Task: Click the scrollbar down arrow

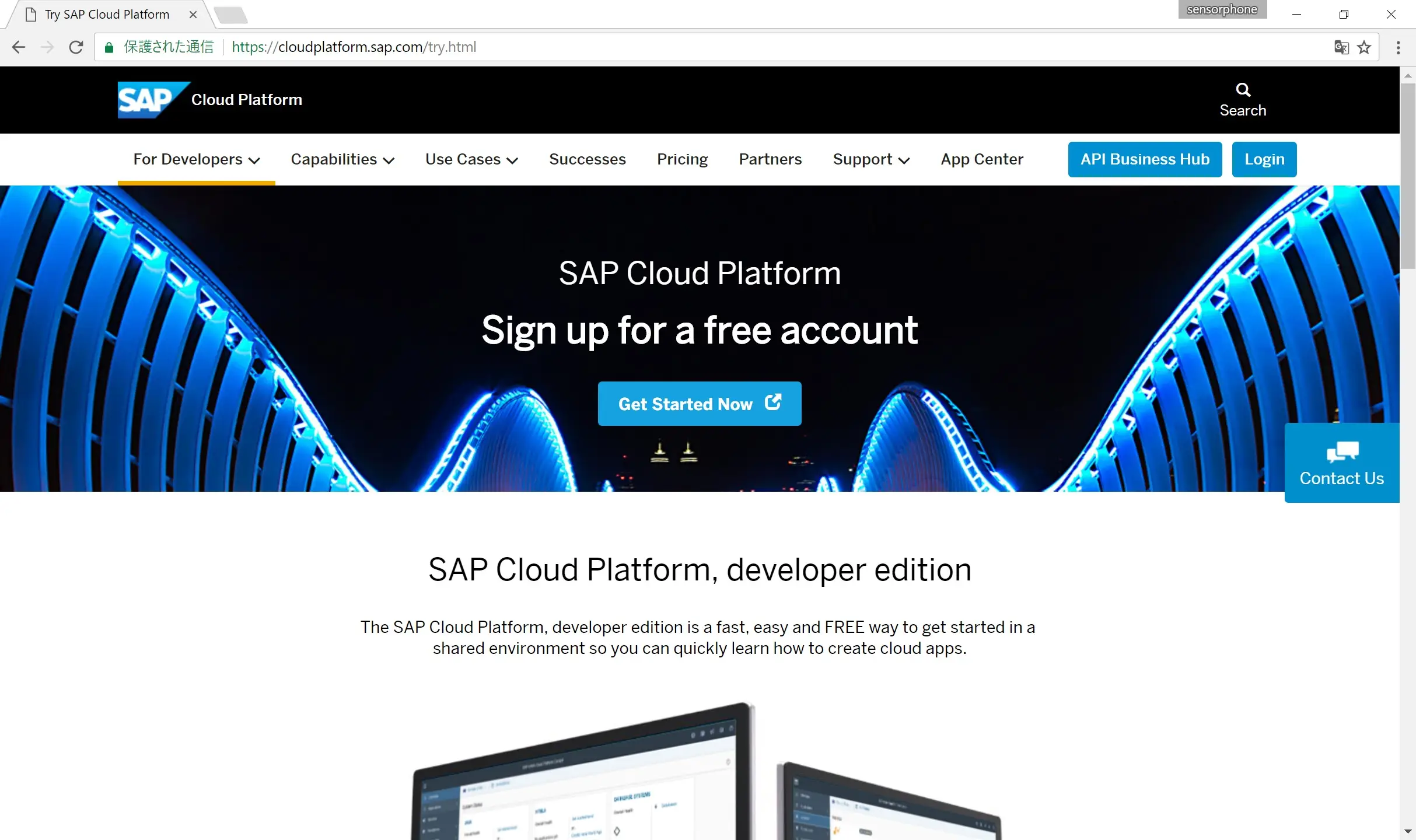Action: coord(1408,831)
